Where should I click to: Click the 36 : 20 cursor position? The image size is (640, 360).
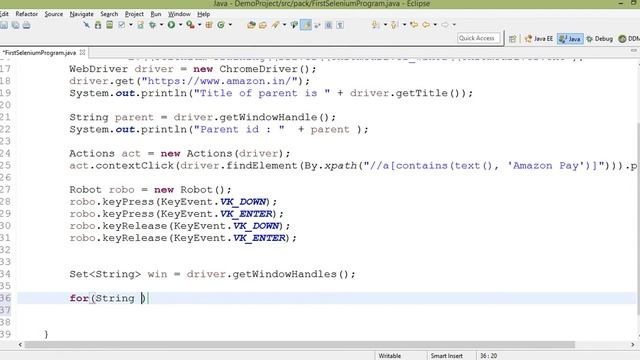(x=489, y=356)
